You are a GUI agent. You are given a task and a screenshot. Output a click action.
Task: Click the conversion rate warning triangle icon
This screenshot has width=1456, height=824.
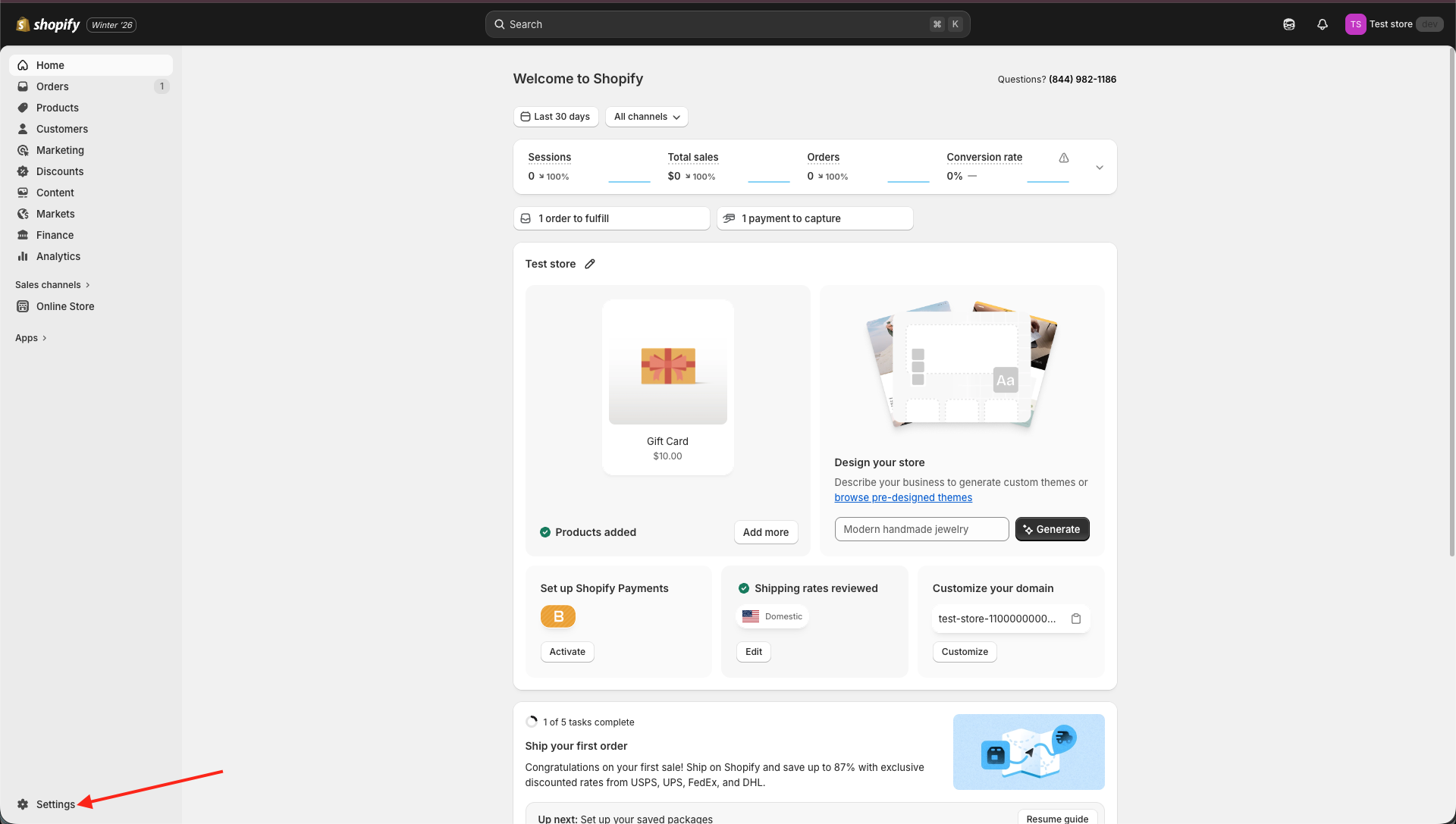click(1064, 158)
